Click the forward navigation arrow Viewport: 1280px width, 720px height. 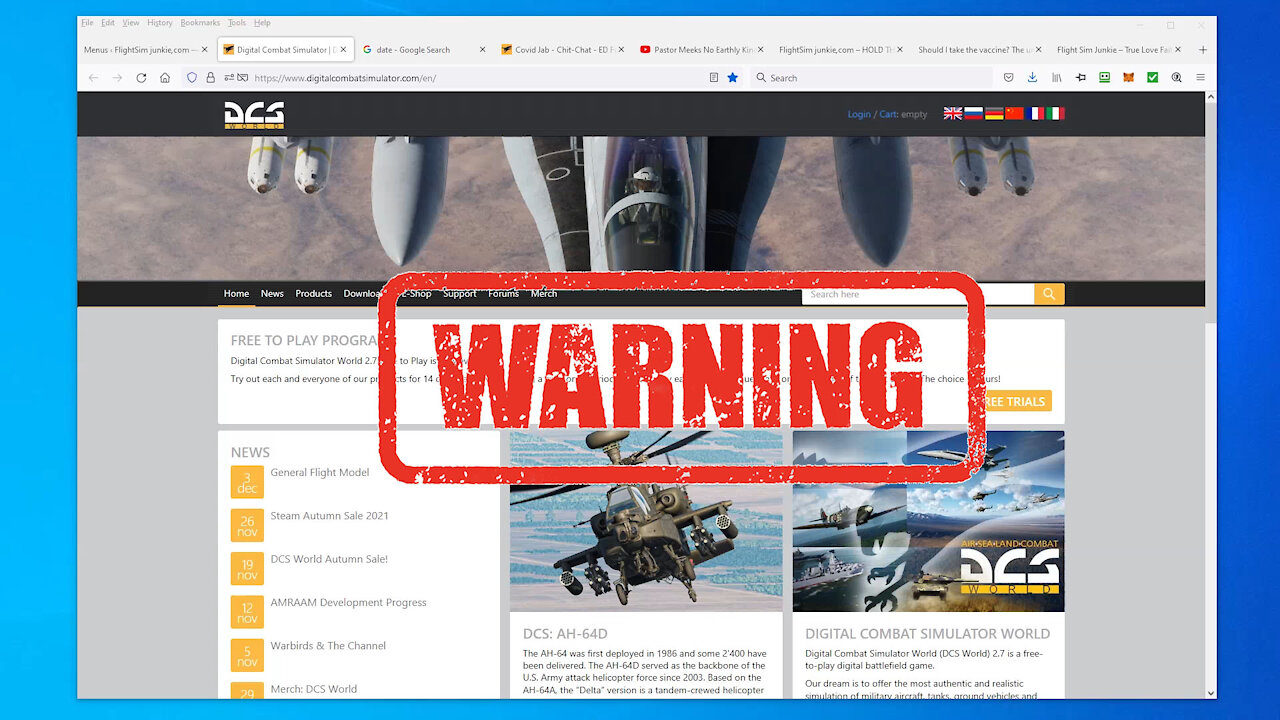tap(117, 78)
